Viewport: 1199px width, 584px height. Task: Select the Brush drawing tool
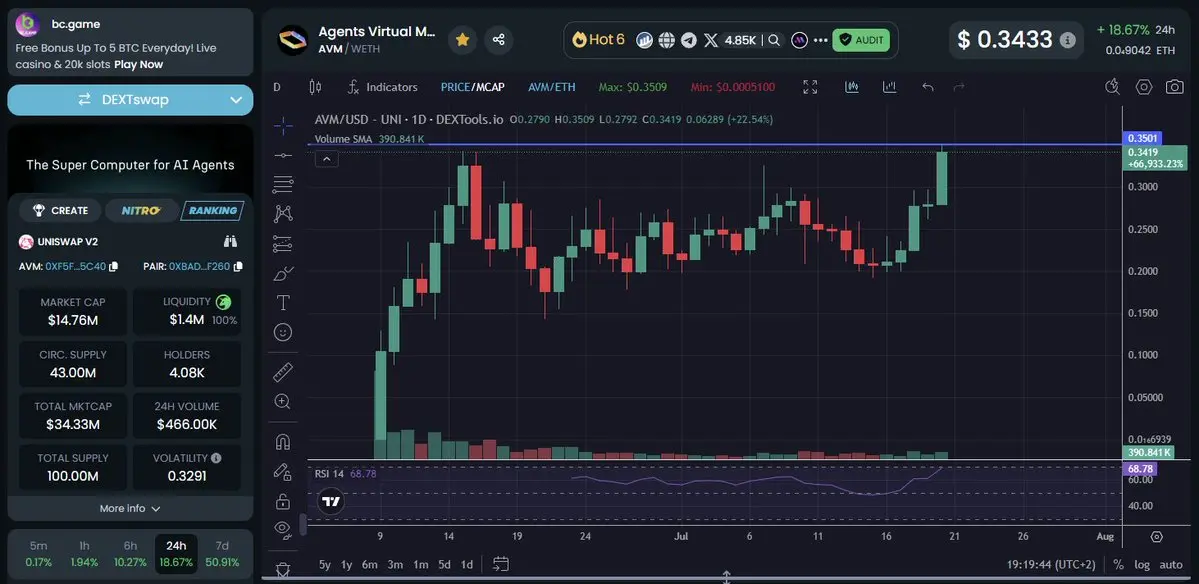283,273
